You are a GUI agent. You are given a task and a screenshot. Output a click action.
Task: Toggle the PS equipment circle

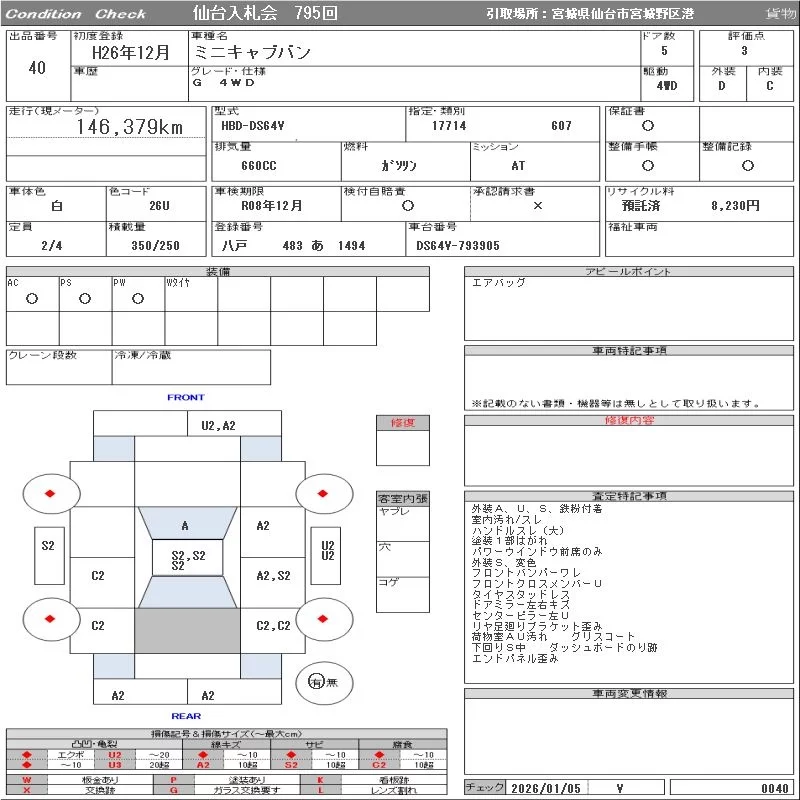tap(85, 299)
